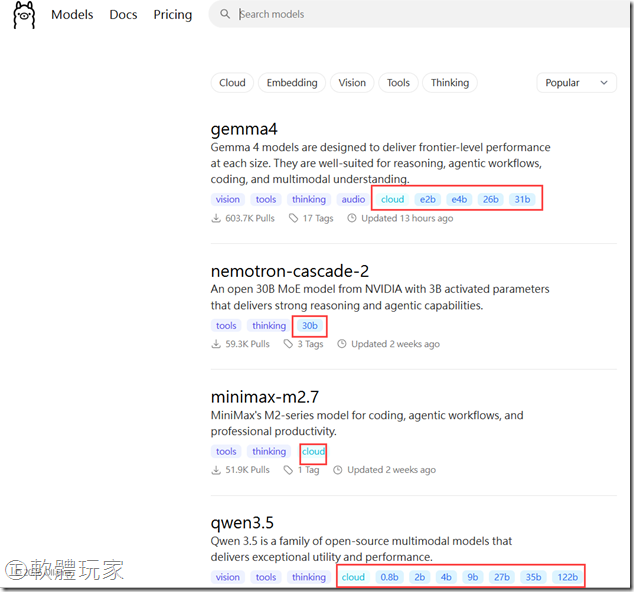The height and width of the screenshot is (592, 634).
Task: Click nemotron-cascade-2 download icon
Action: click(x=216, y=344)
